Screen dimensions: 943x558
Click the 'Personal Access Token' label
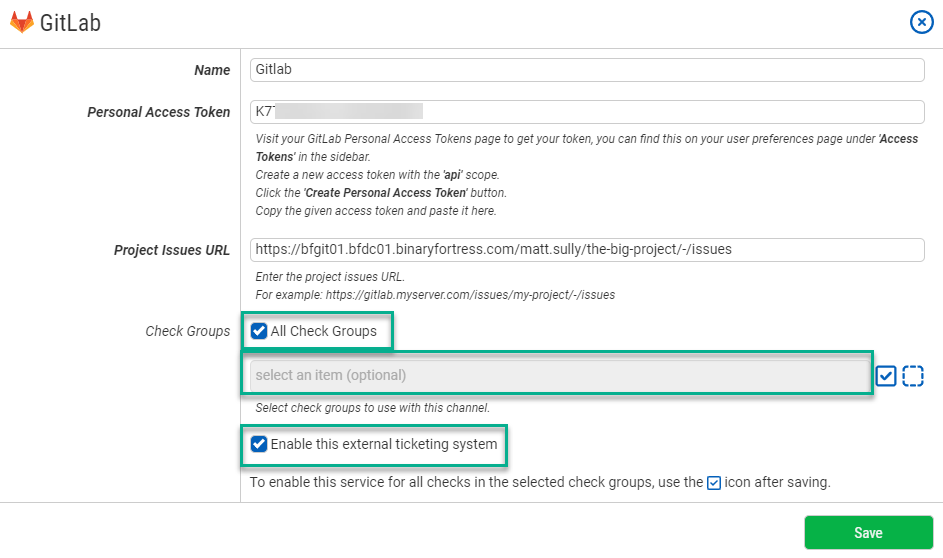click(159, 112)
